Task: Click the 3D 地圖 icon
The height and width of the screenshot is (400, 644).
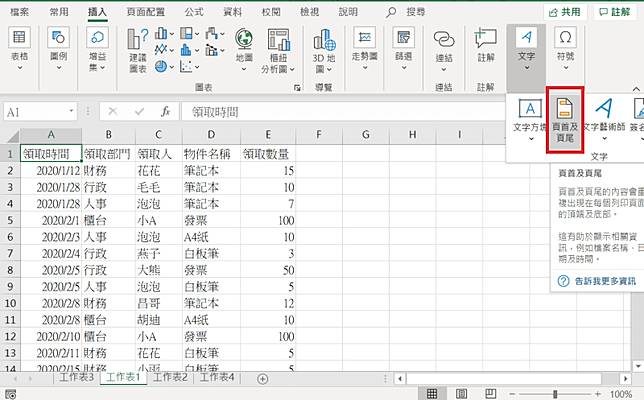Action: pos(324,40)
